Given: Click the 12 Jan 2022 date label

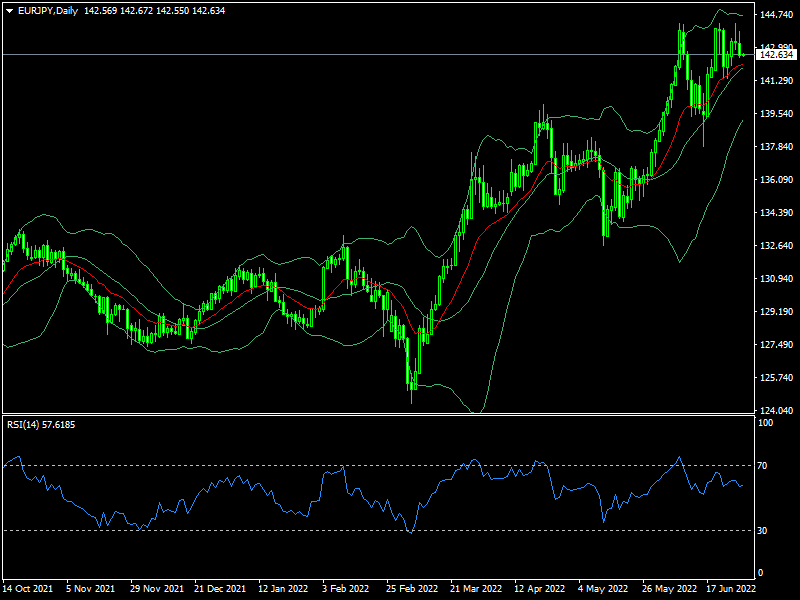Looking at the screenshot, I should (283, 589).
